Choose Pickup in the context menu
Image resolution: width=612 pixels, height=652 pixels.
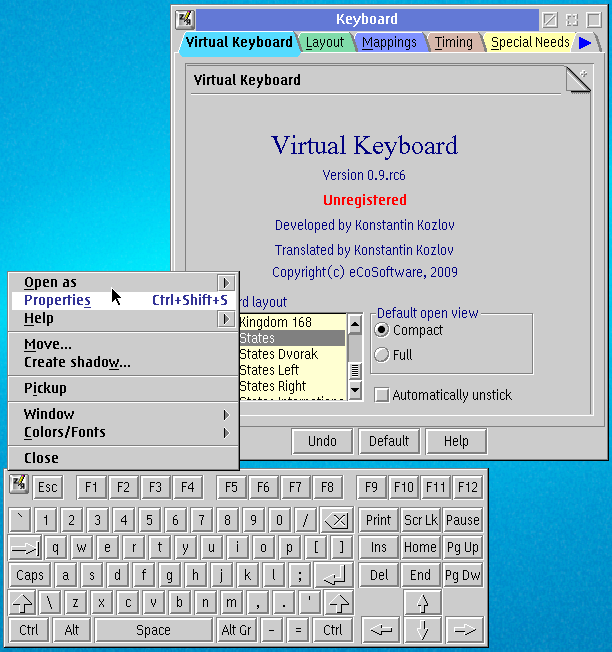pyautogui.click(x=124, y=388)
